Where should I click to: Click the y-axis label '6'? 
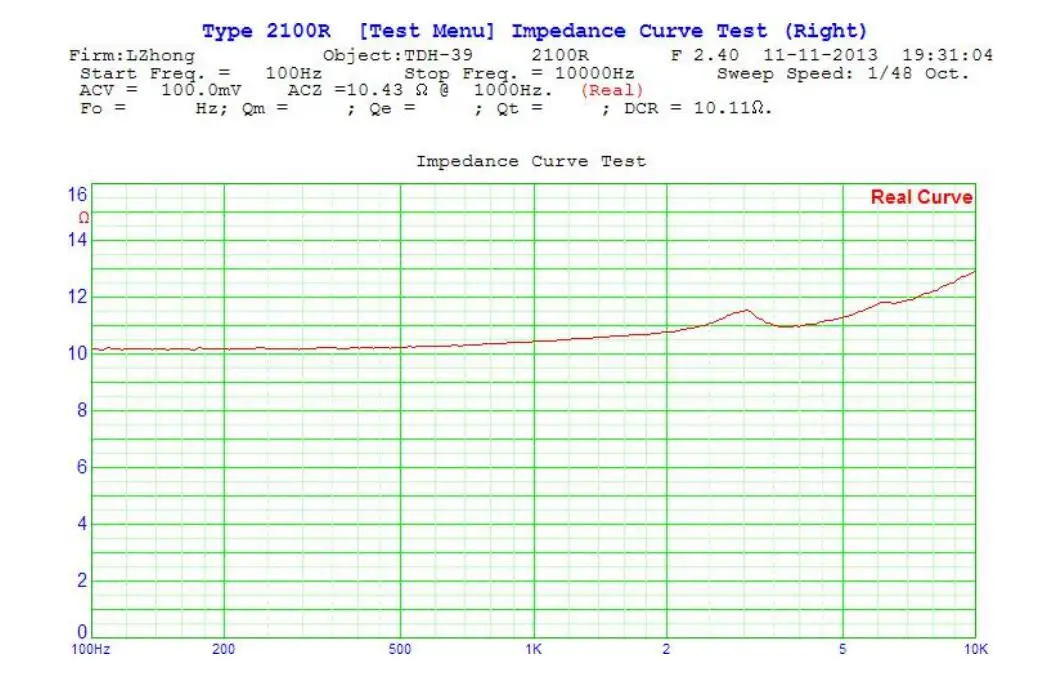[82, 466]
